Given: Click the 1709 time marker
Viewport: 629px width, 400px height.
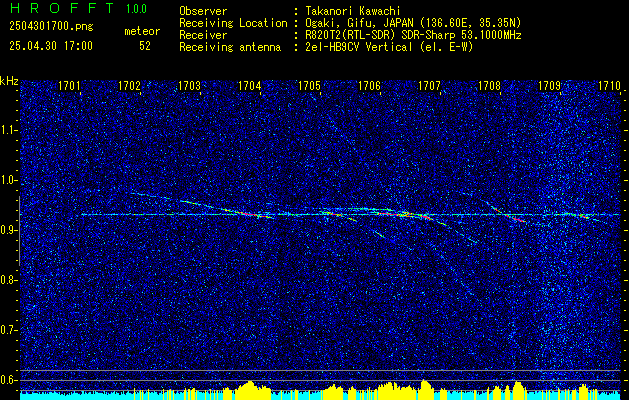Looking at the screenshot, I should (549, 85).
